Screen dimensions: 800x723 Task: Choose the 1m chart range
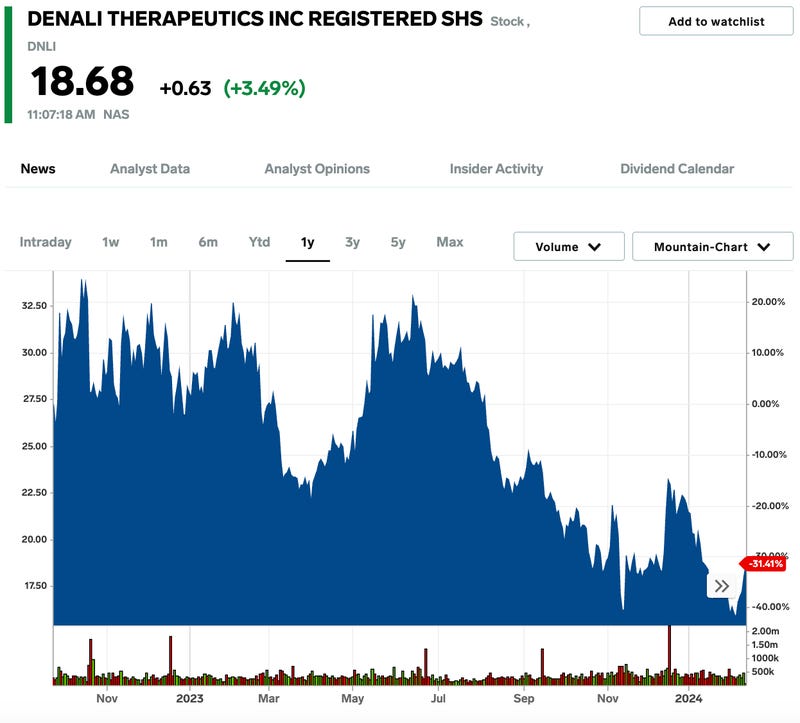point(159,242)
